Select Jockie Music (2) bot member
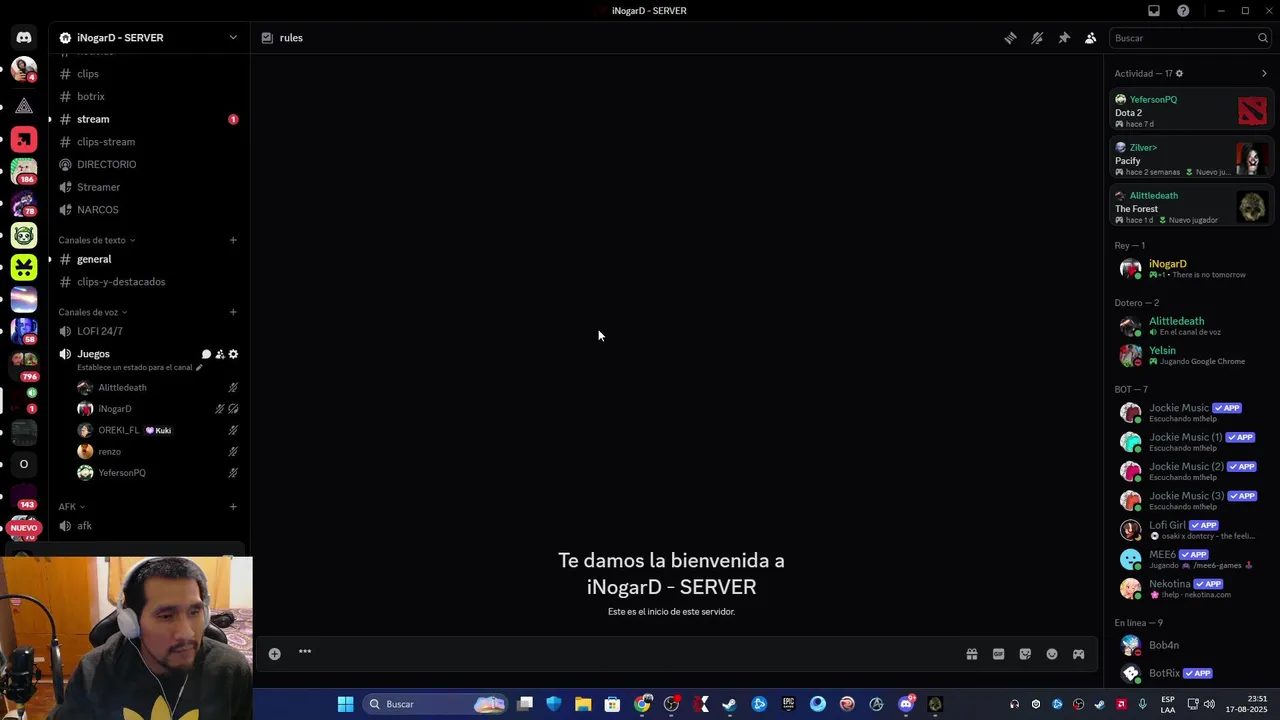 click(1191, 471)
